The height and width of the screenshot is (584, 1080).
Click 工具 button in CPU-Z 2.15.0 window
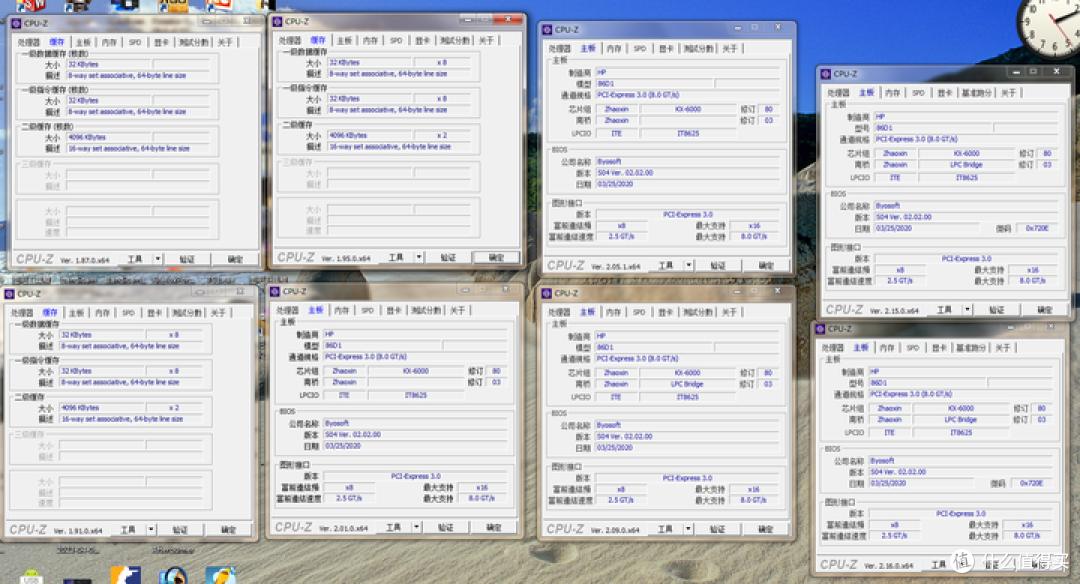[944, 310]
